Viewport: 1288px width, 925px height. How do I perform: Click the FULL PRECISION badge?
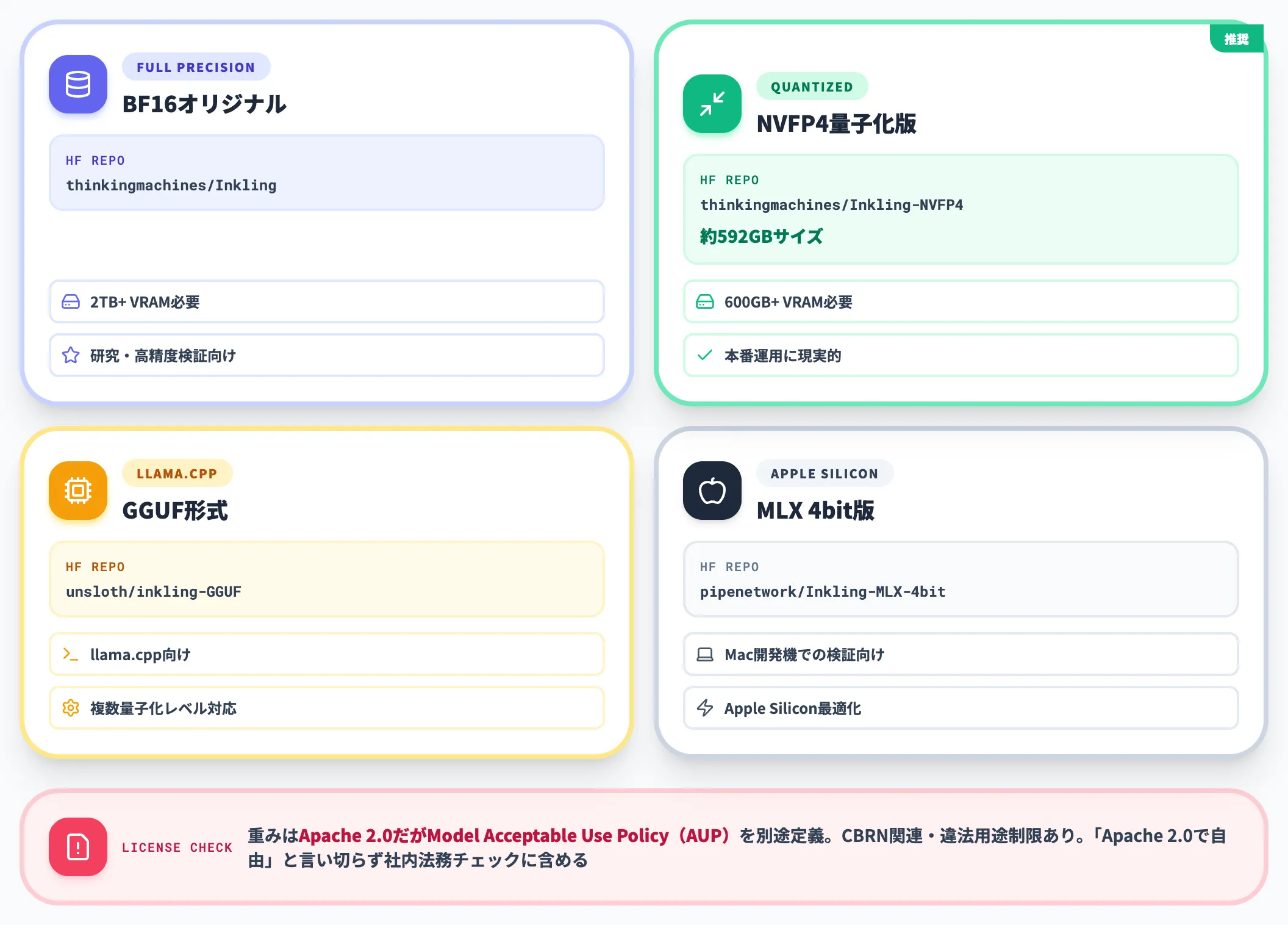coord(196,67)
